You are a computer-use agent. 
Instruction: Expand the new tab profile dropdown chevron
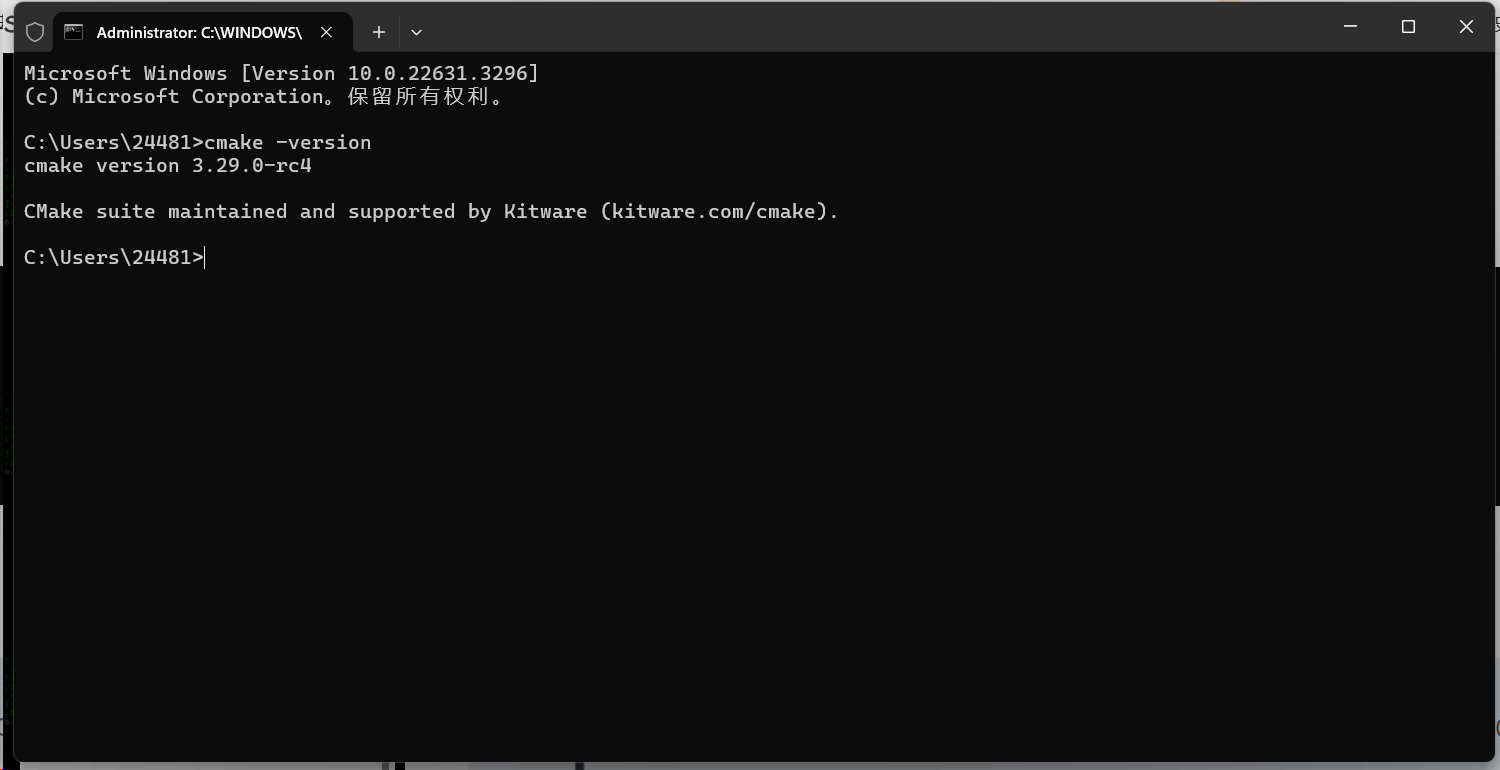coord(417,32)
